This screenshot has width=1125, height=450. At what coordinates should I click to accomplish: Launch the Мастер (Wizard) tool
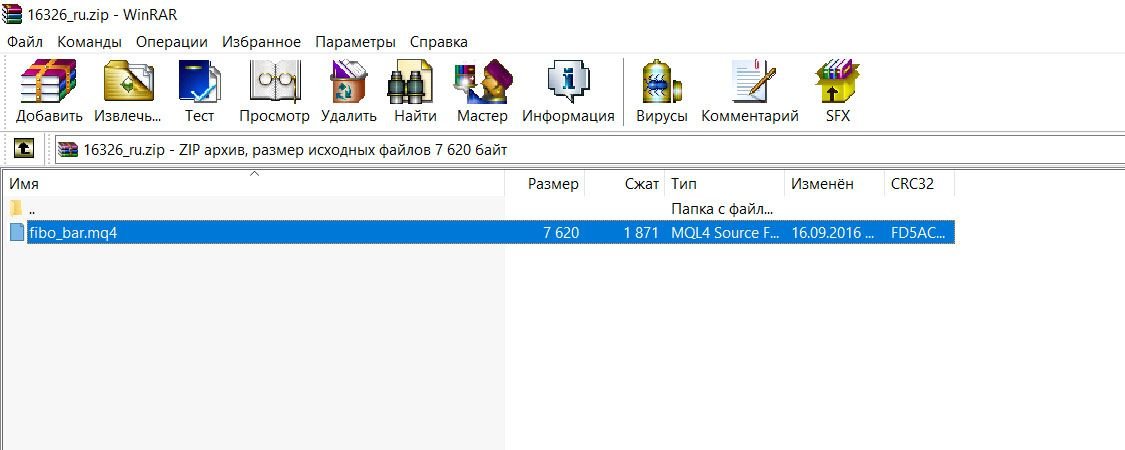[x=481, y=91]
